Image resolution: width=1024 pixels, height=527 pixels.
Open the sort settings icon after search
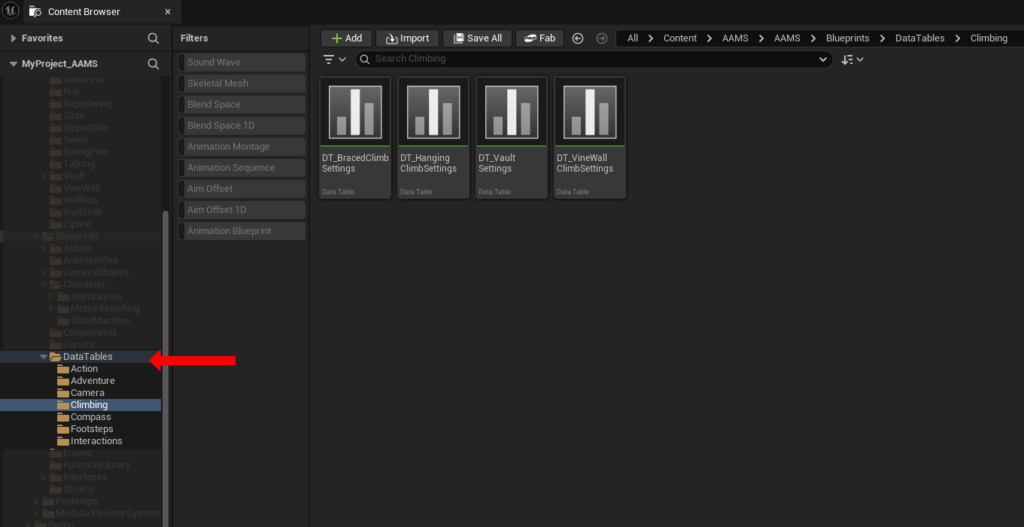[x=852, y=60]
